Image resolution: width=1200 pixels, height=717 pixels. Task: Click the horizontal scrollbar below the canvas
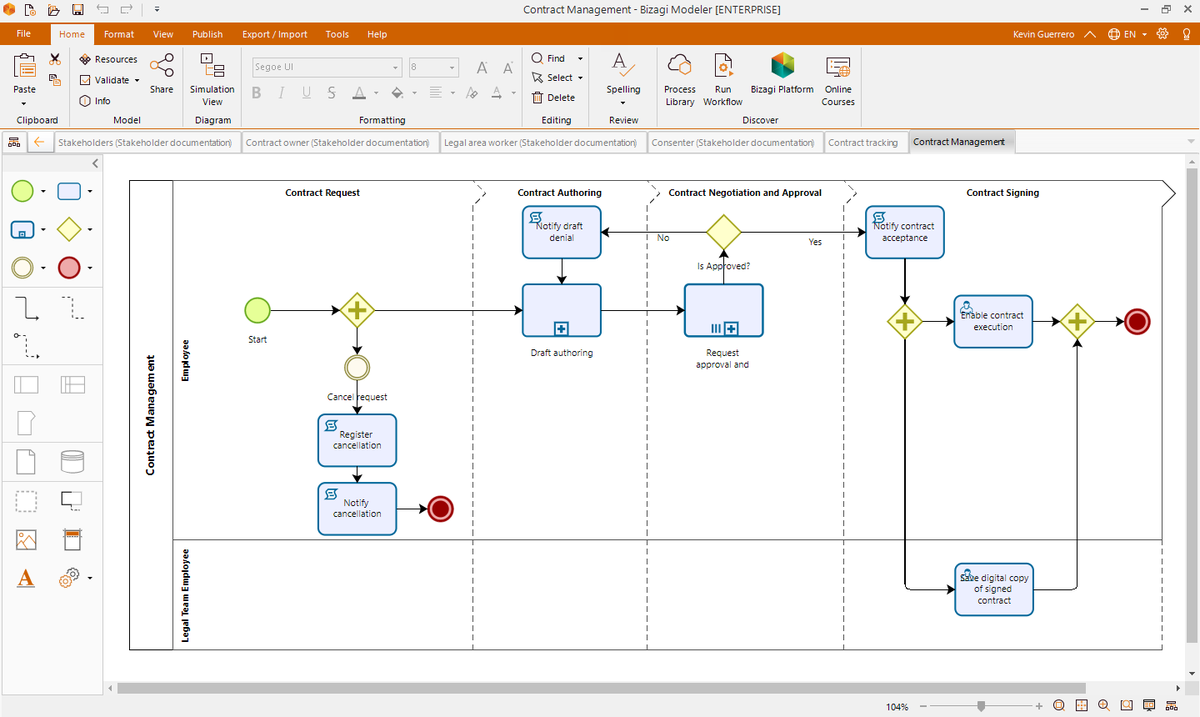click(x=601, y=688)
